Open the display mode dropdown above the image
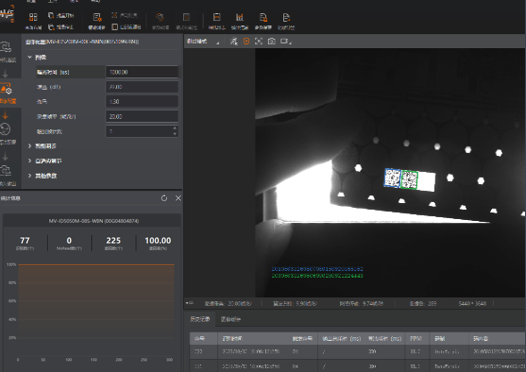Screen dimensions: 526x372 [x=204, y=42]
